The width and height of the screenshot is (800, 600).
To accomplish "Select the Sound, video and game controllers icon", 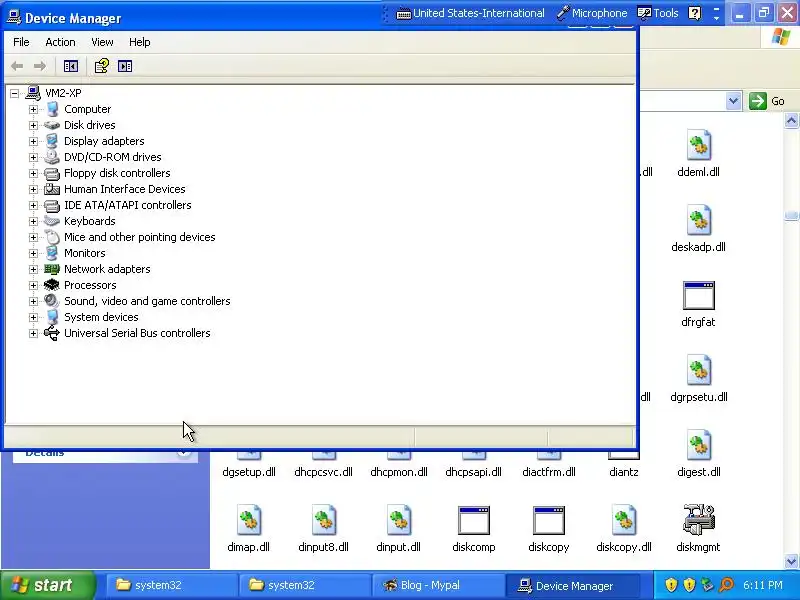I will click(52, 301).
